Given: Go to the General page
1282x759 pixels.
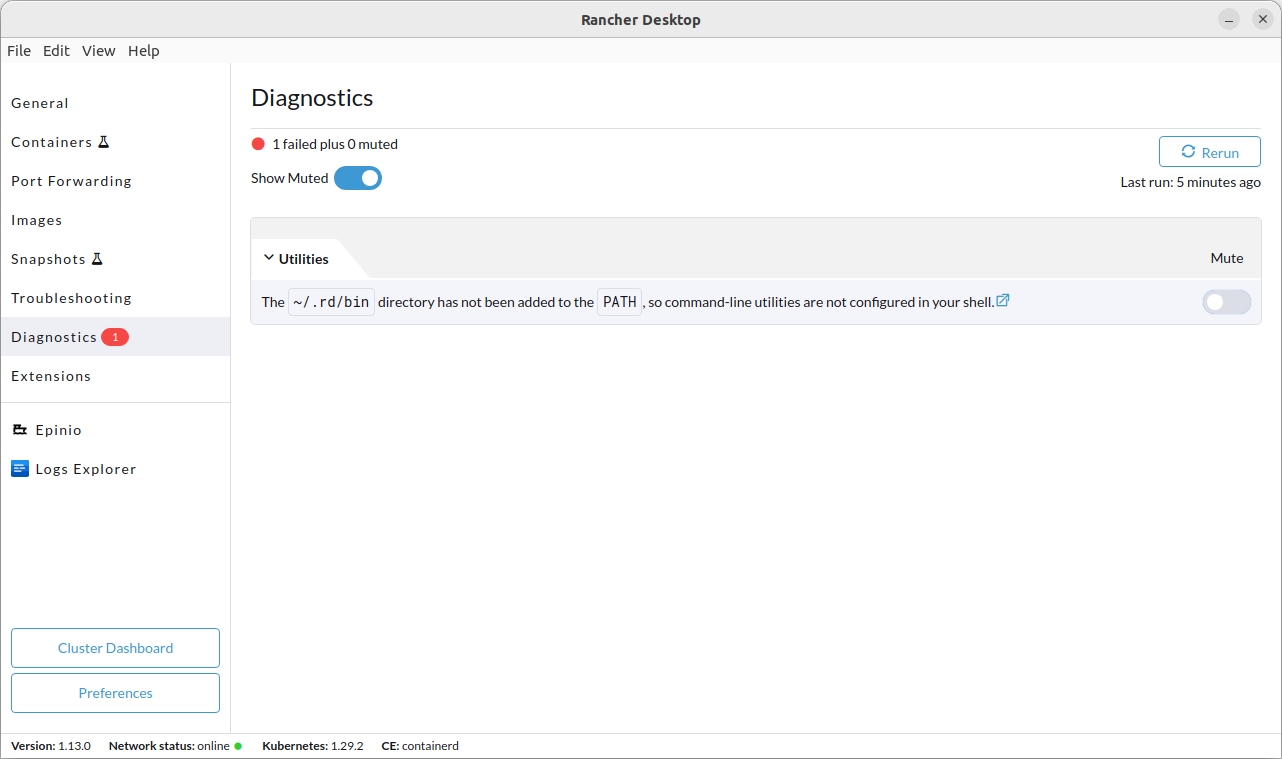Looking at the screenshot, I should (115, 103).
